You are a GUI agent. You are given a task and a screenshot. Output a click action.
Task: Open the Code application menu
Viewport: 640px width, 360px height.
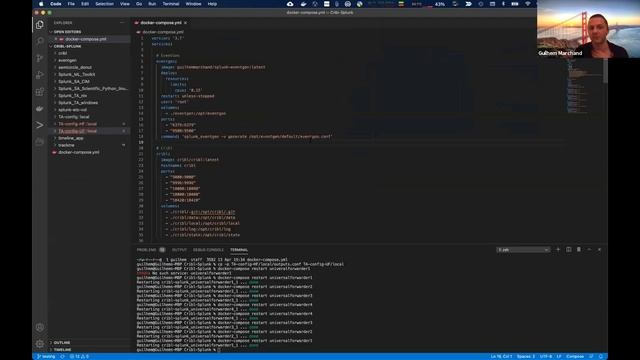coord(56,4)
